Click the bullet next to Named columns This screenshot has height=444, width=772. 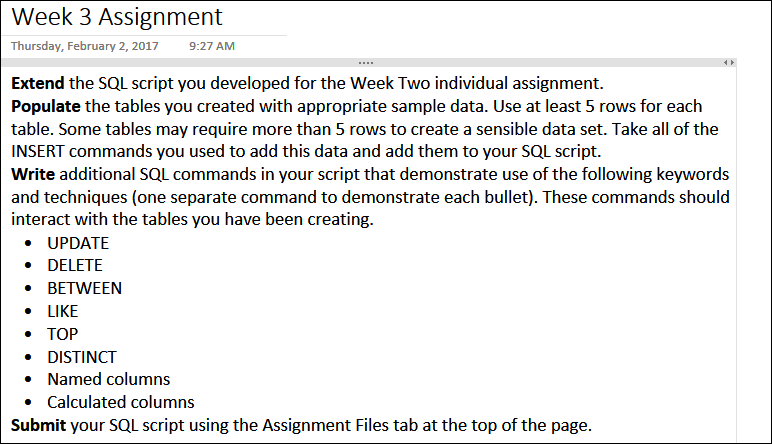tap(31, 380)
